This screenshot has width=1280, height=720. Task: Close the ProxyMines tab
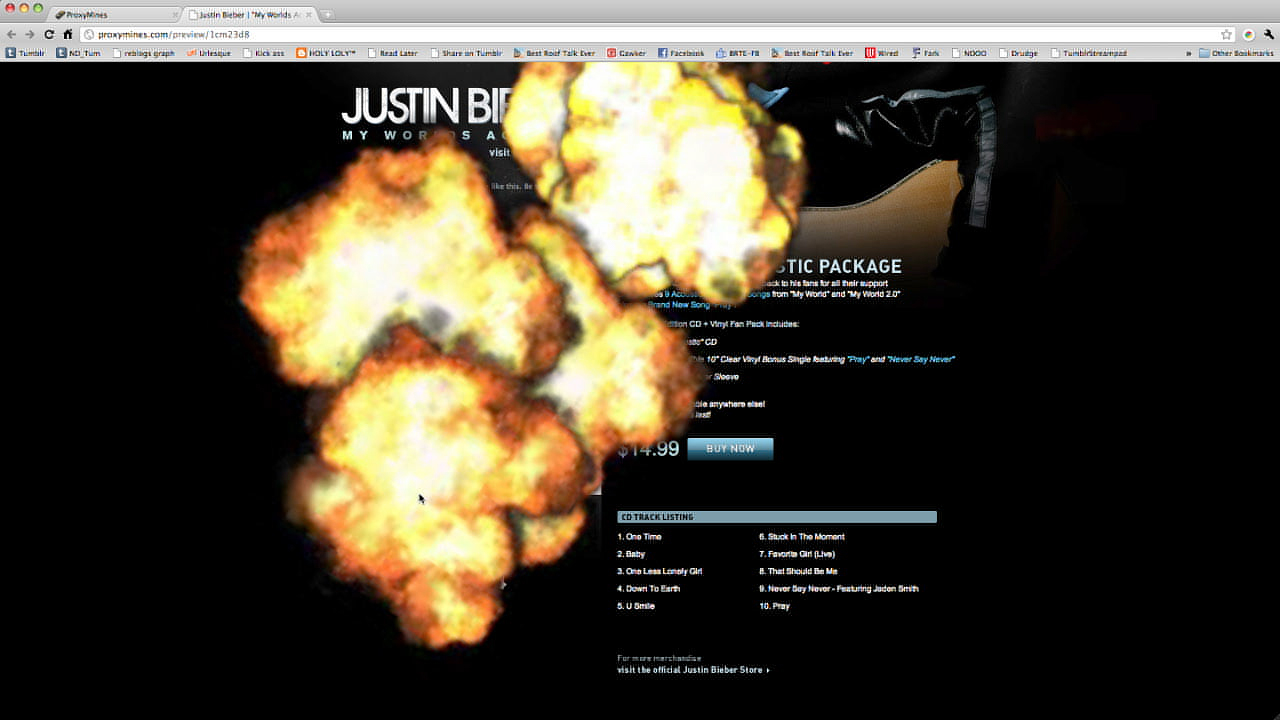pos(175,15)
